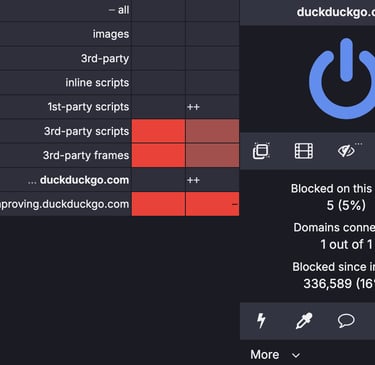Click the duckduckgo hostname header at top

click(335, 12)
